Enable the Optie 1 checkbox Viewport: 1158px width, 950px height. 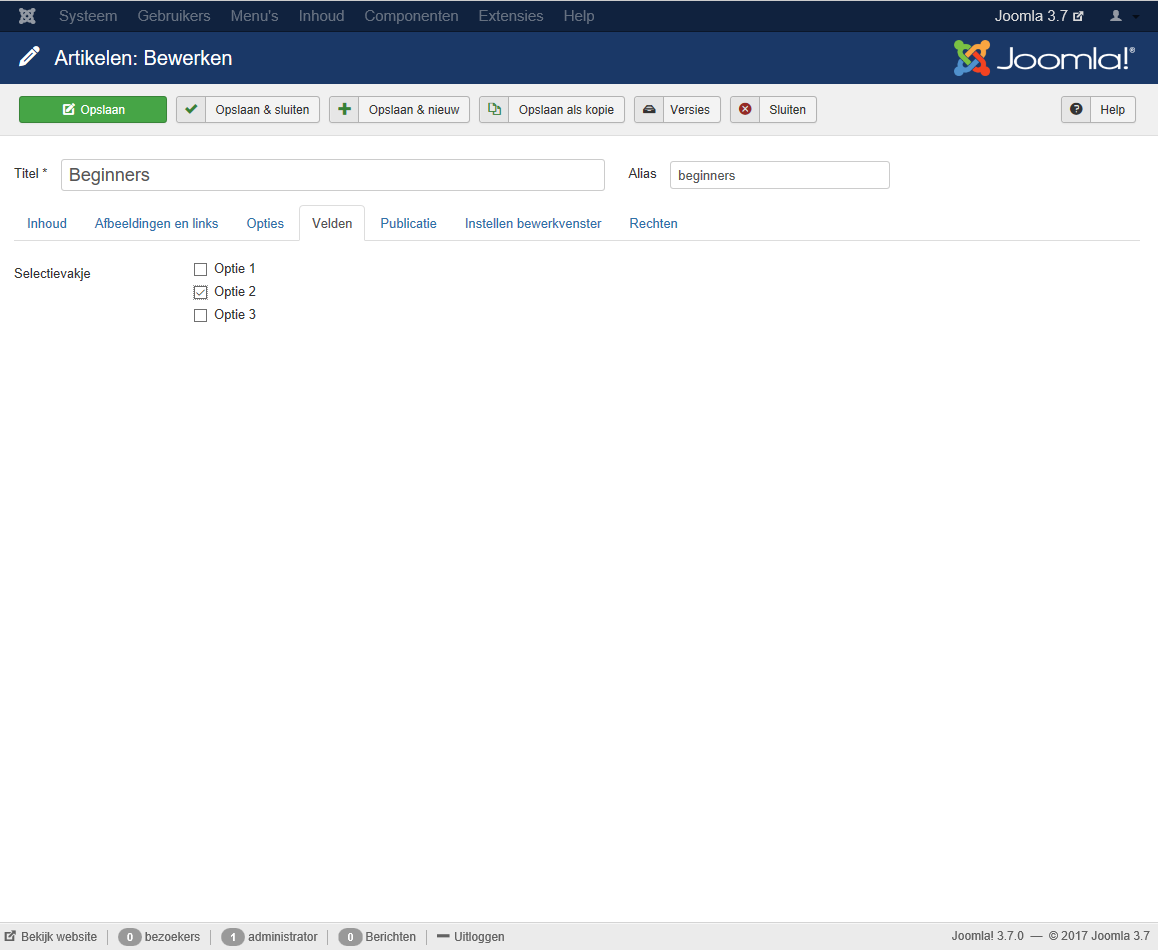(200, 269)
